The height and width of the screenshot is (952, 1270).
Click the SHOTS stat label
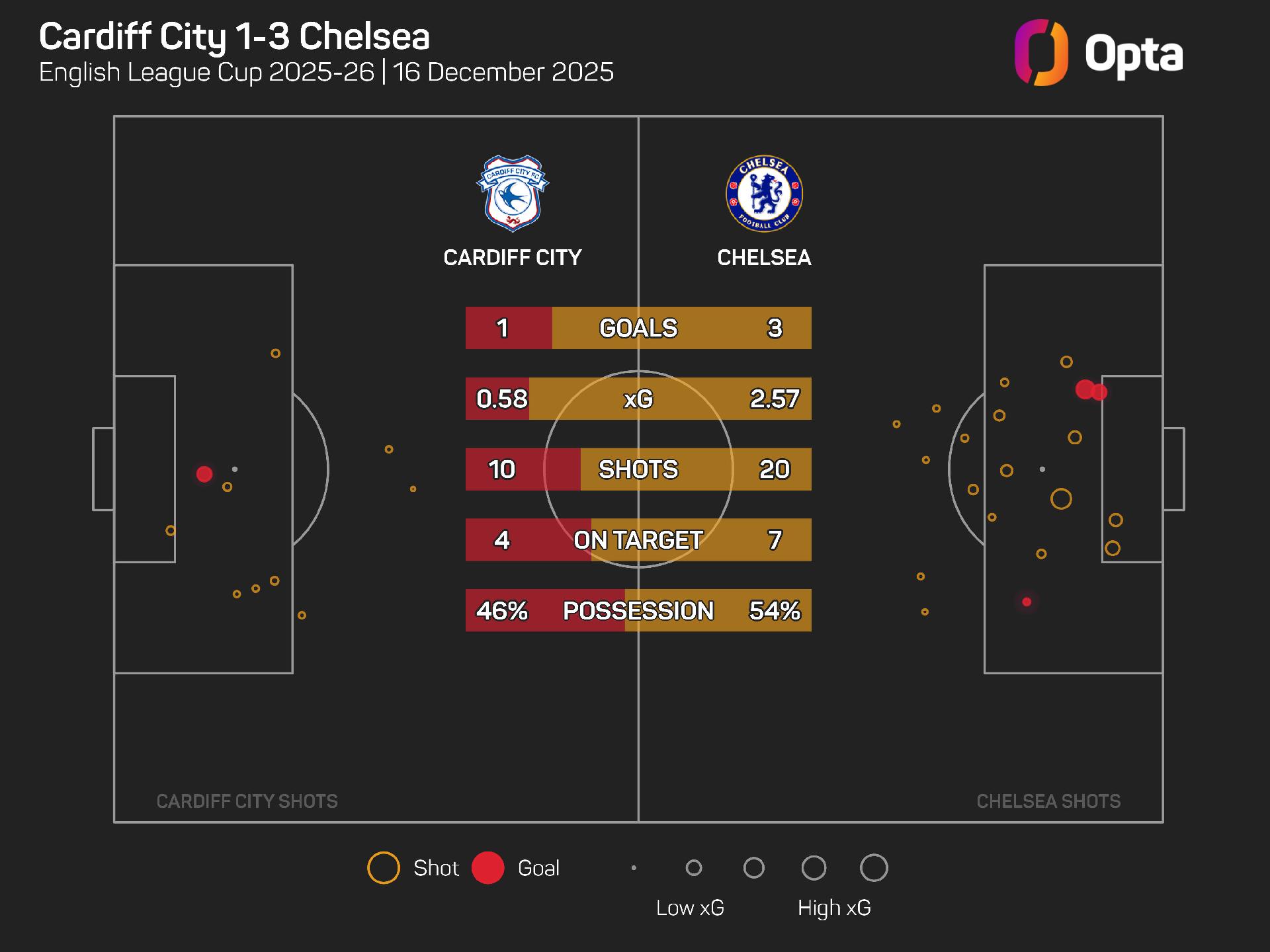(x=638, y=469)
